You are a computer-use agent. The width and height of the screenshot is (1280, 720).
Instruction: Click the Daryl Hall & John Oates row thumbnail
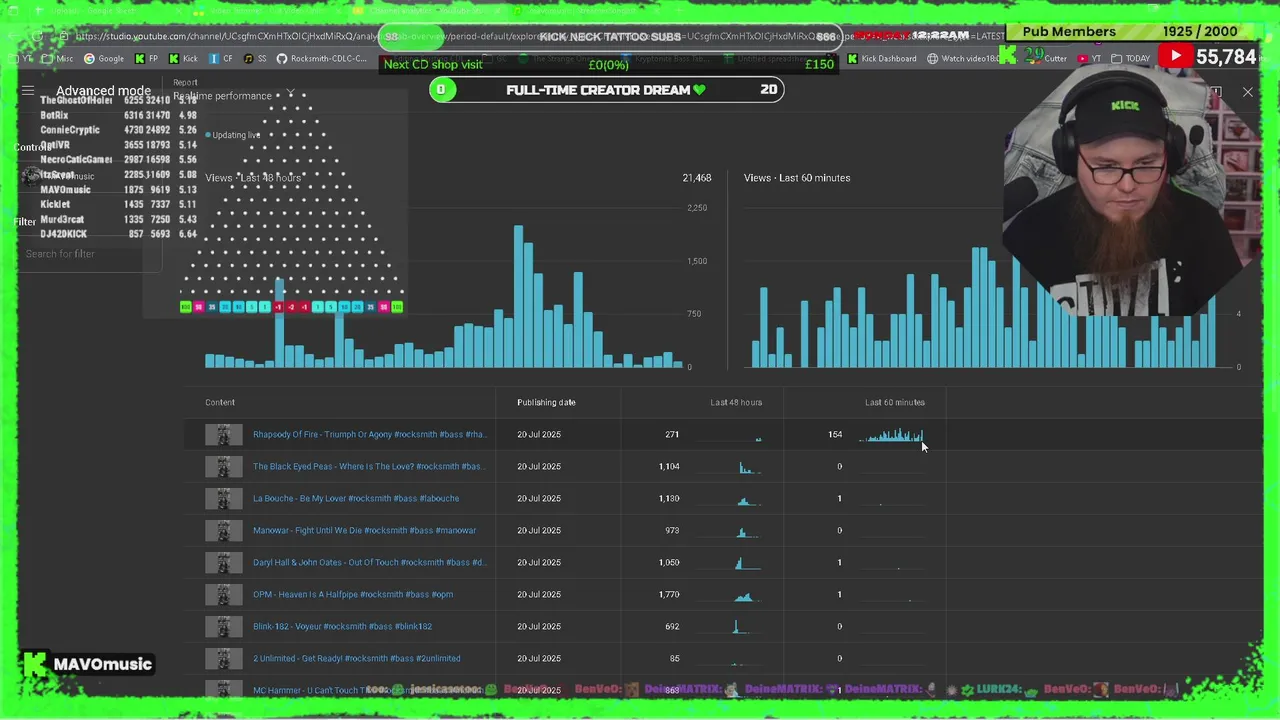[223, 562]
